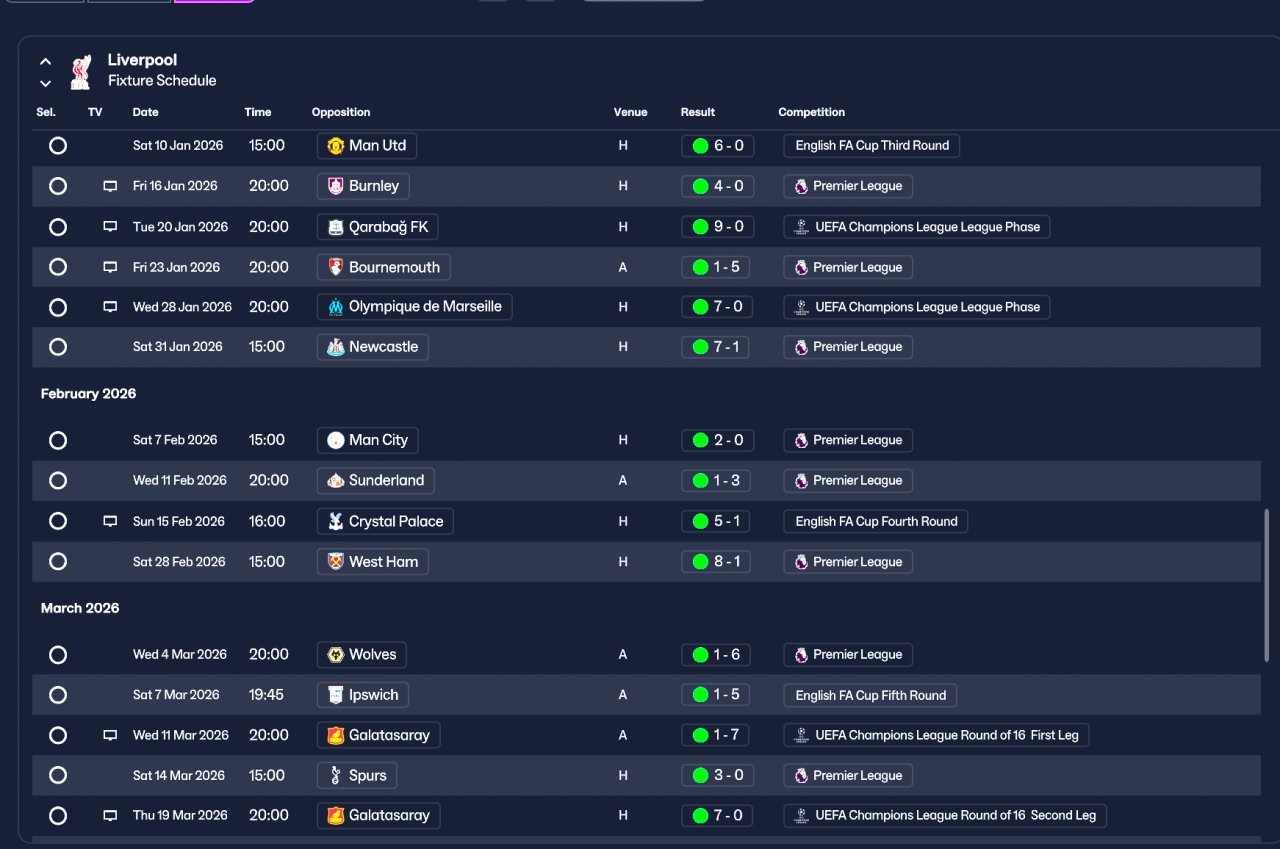Click the Olympique de Marseille crest
This screenshot has width=1280, height=849.
[336, 307]
